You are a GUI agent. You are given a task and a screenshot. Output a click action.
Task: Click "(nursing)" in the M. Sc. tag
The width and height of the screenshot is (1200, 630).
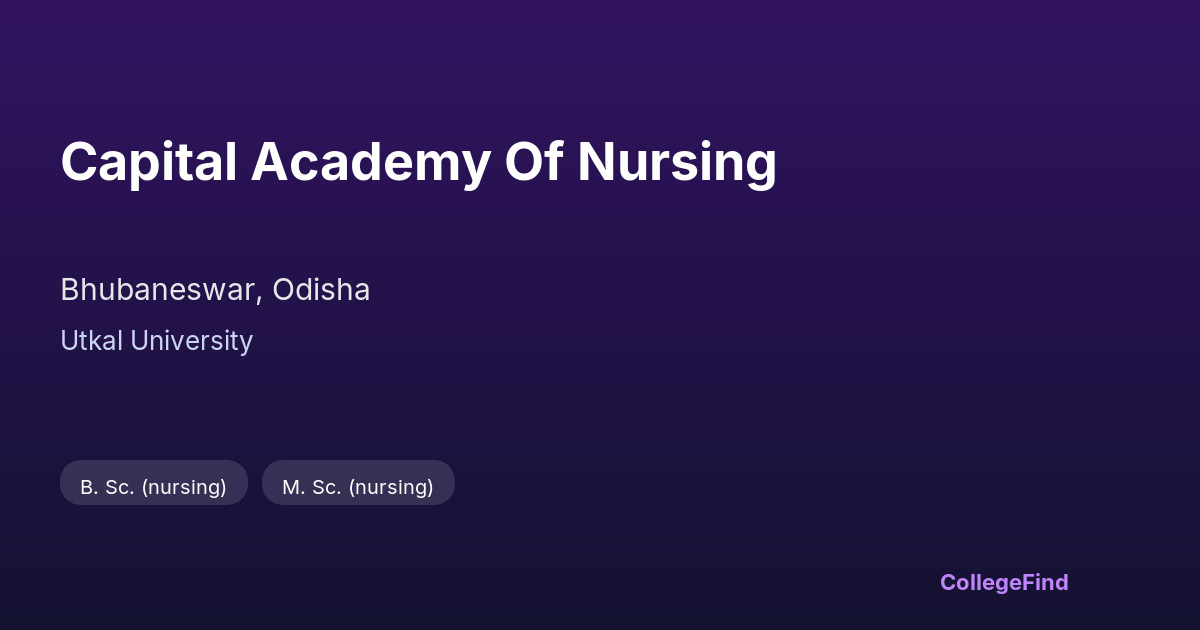(391, 487)
